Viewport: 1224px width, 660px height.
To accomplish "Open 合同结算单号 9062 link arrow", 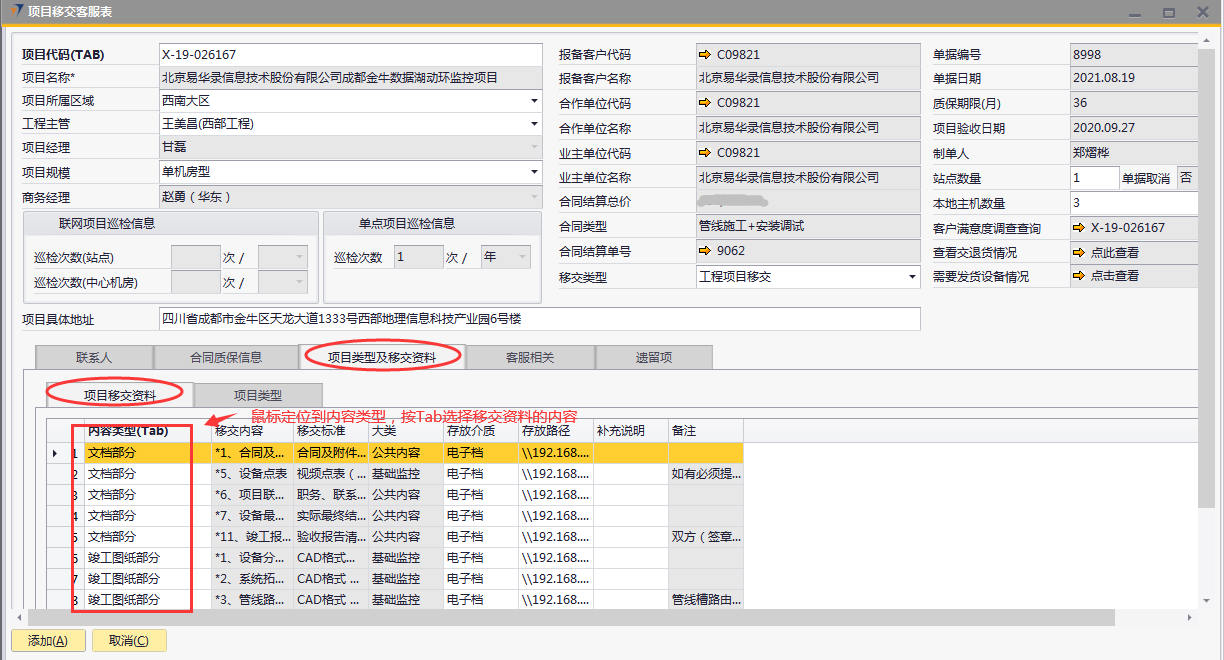I will (x=705, y=251).
